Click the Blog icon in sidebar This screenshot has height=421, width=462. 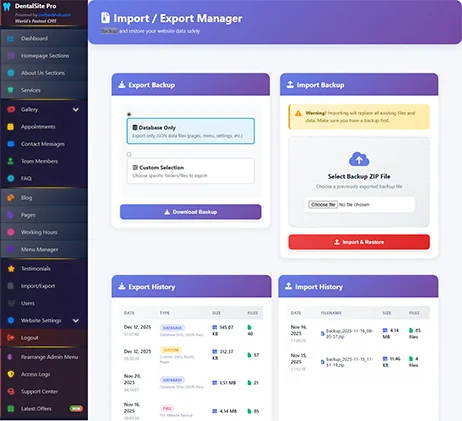(11, 198)
